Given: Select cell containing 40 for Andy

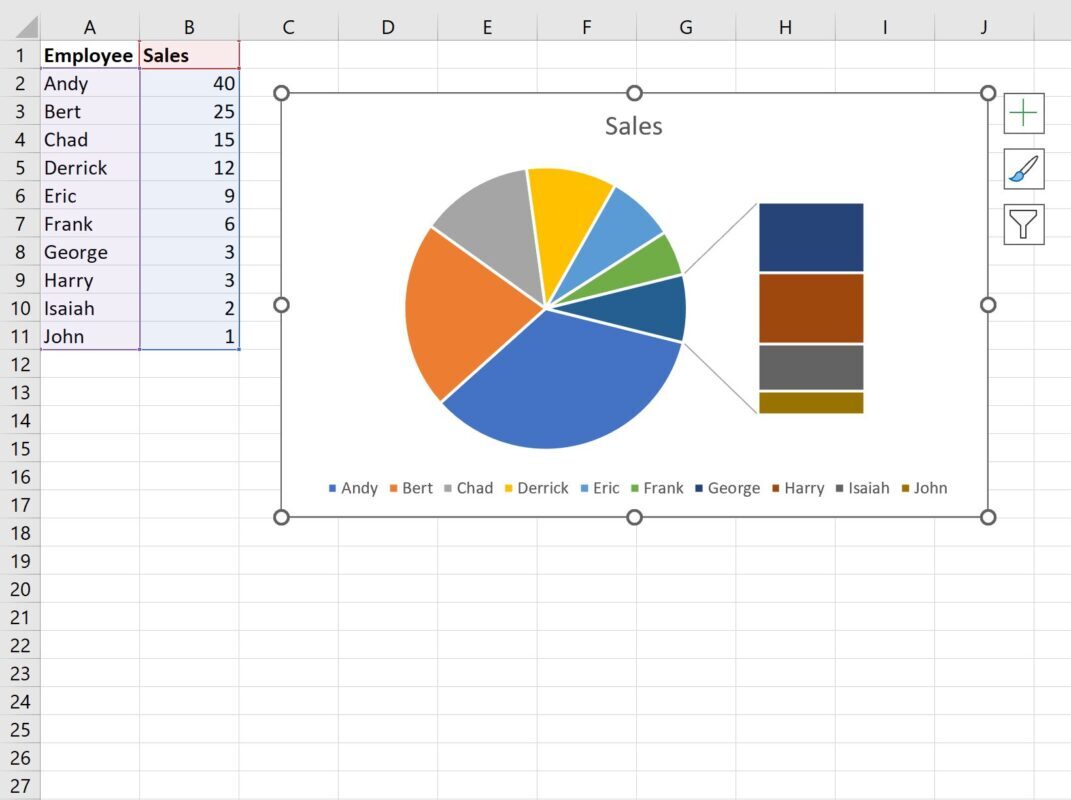Looking at the screenshot, I should 190,83.
